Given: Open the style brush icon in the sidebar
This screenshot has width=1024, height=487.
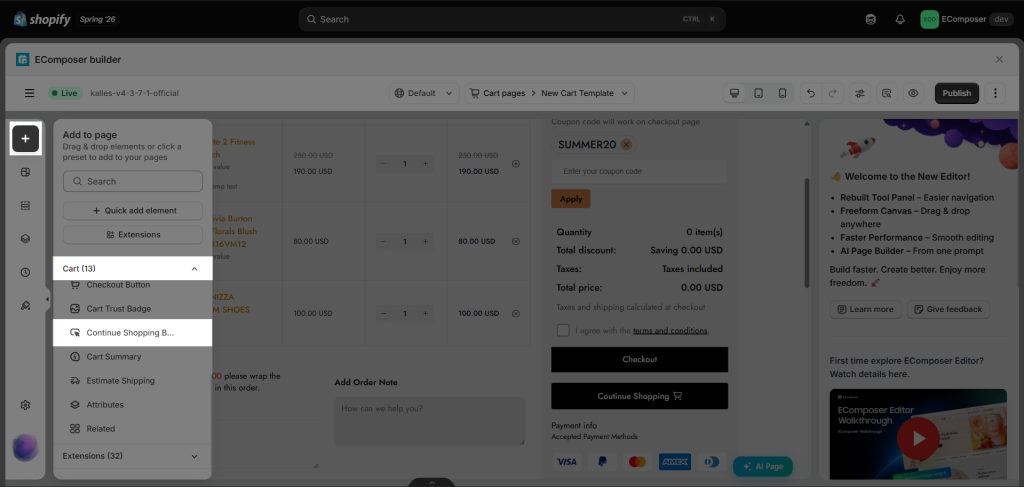Looking at the screenshot, I should click(x=25, y=306).
